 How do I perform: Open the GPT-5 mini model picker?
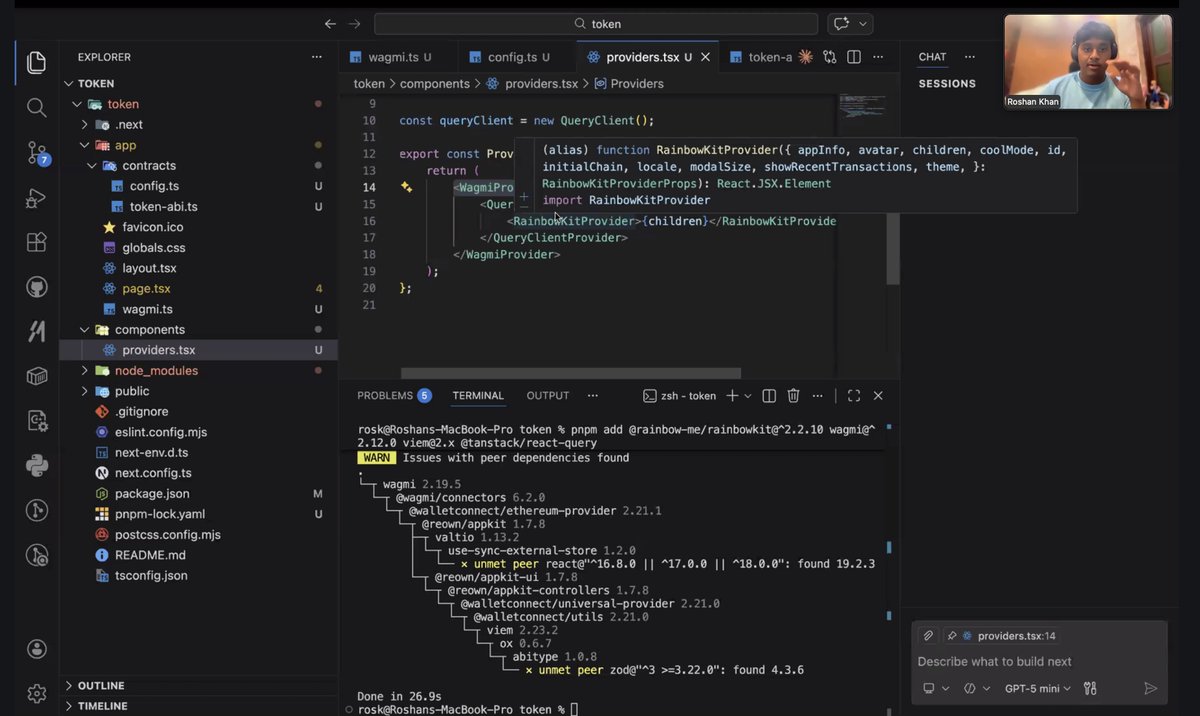(x=1038, y=688)
